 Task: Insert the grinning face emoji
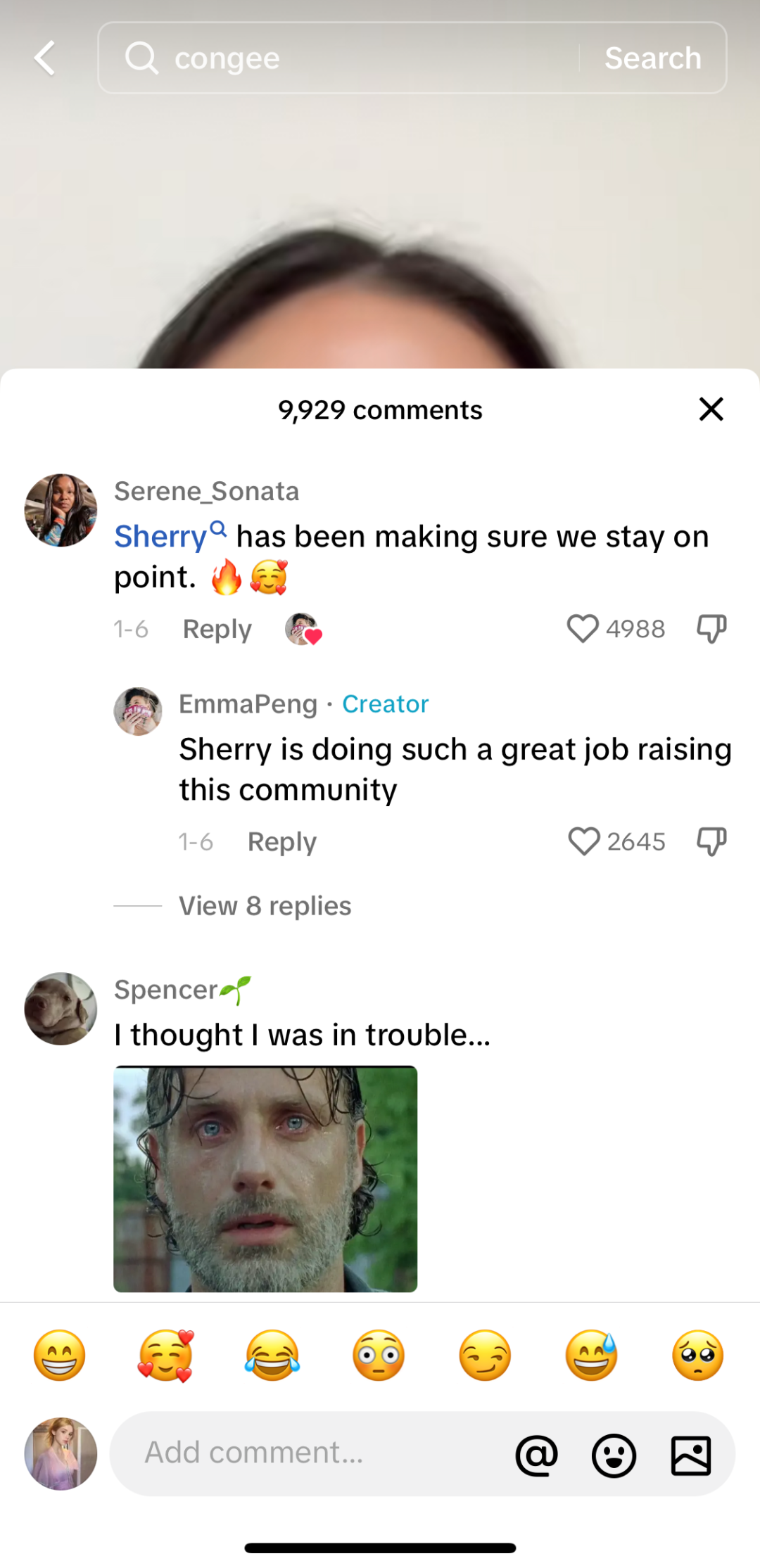coord(60,1356)
